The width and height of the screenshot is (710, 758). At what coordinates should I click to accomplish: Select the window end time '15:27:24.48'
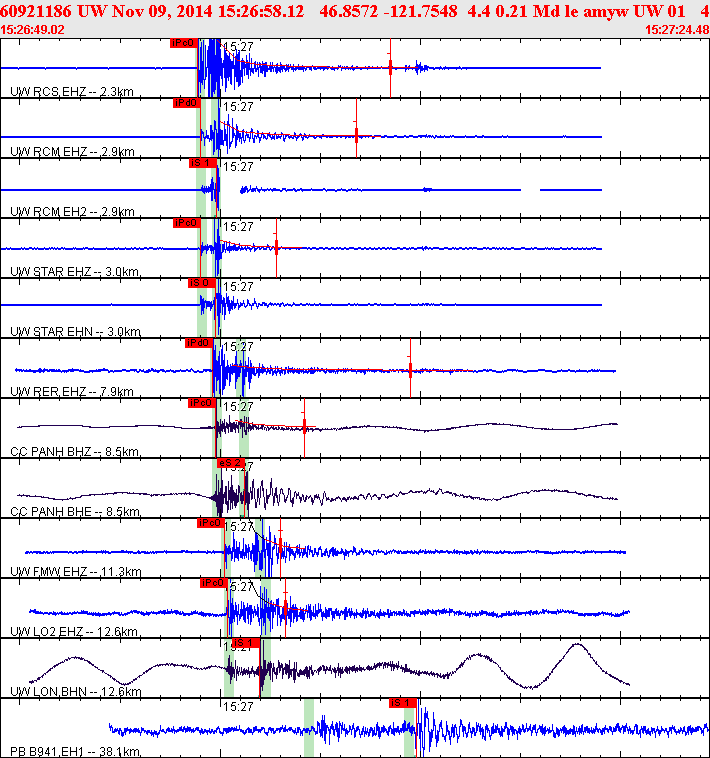[x=677, y=29]
